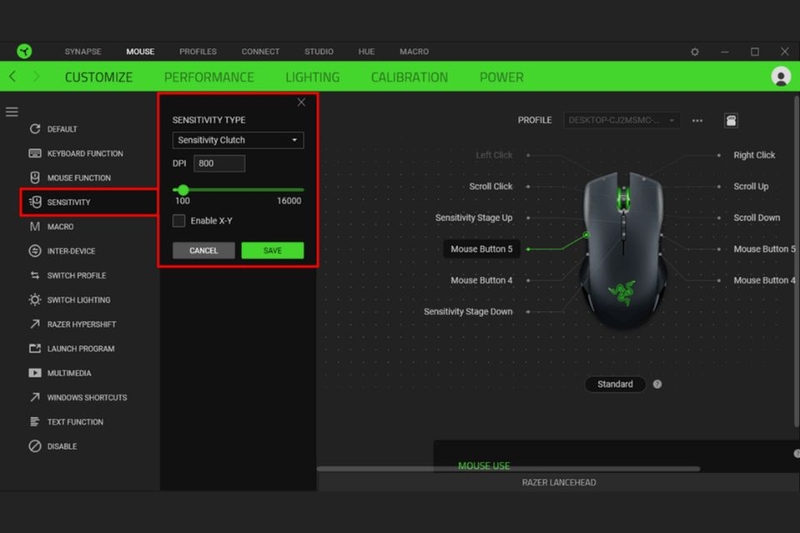The image size is (800, 533).
Task: Click the Standard mode button
Action: (x=615, y=384)
